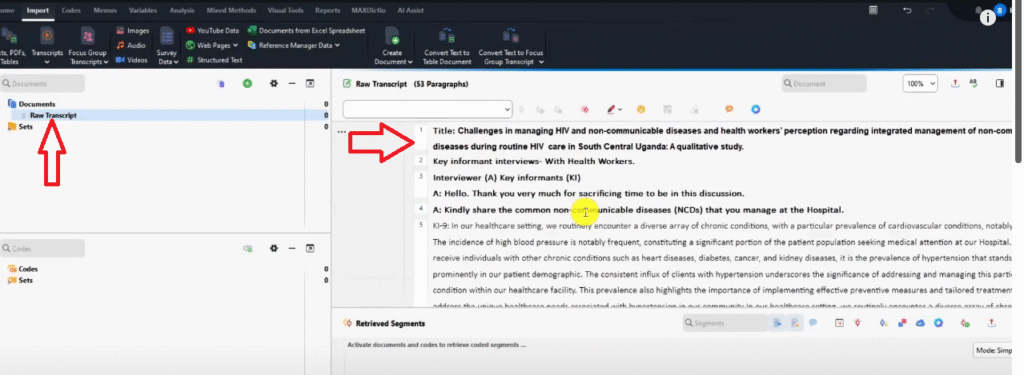Search in the Segments search field

[x=725, y=323]
